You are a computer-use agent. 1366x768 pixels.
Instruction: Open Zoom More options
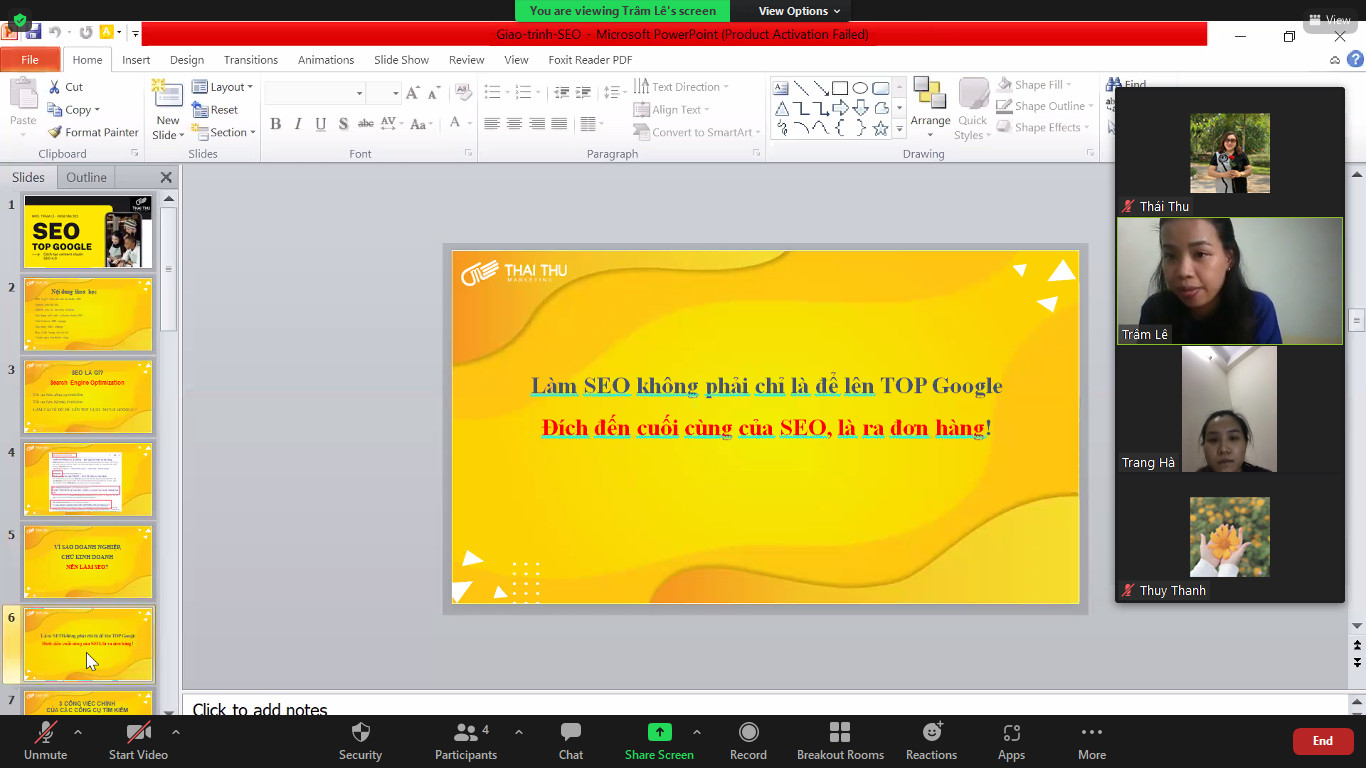coord(1092,742)
